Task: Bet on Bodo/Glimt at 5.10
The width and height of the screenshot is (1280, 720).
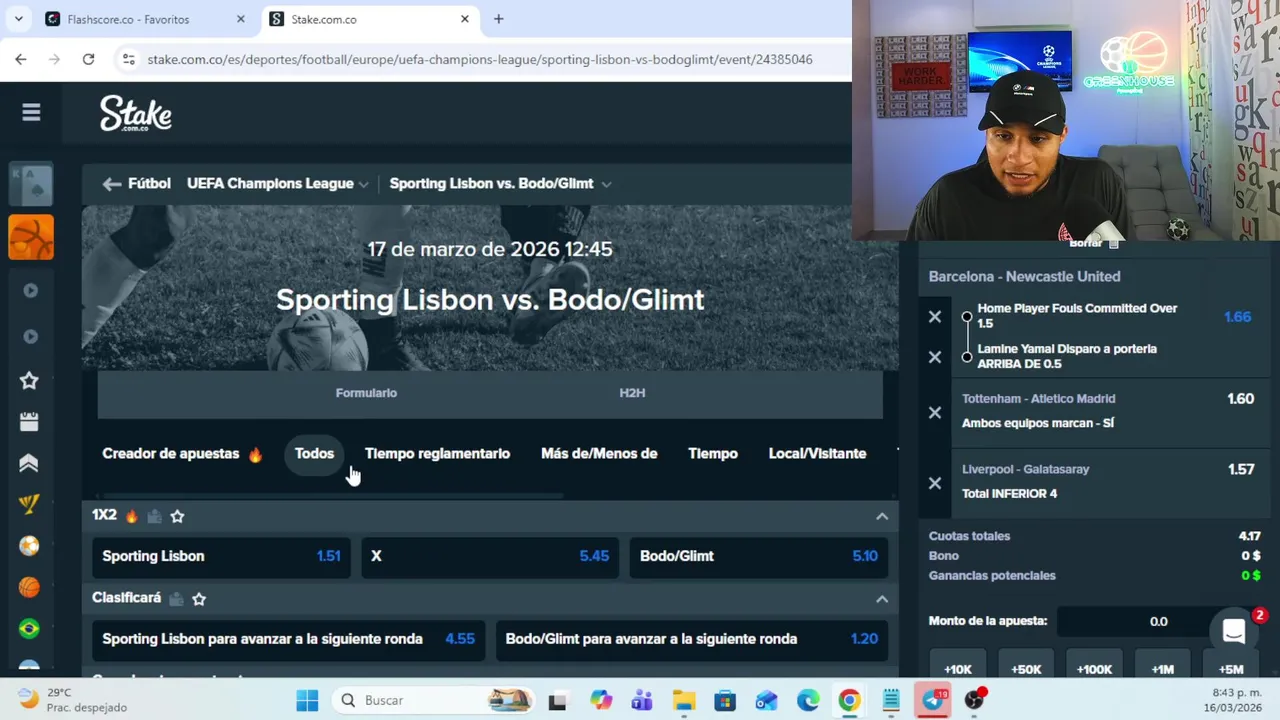Action: (x=759, y=557)
